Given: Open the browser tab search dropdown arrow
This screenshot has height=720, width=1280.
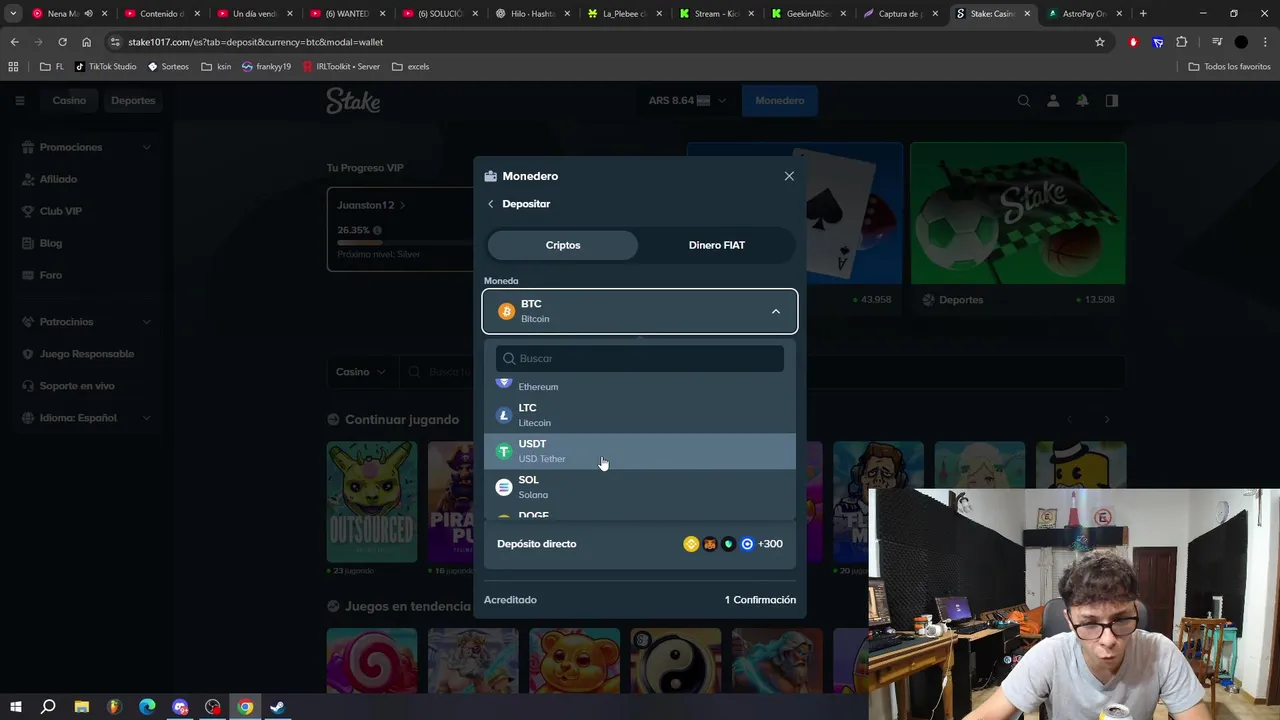Looking at the screenshot, I should 12,14.
